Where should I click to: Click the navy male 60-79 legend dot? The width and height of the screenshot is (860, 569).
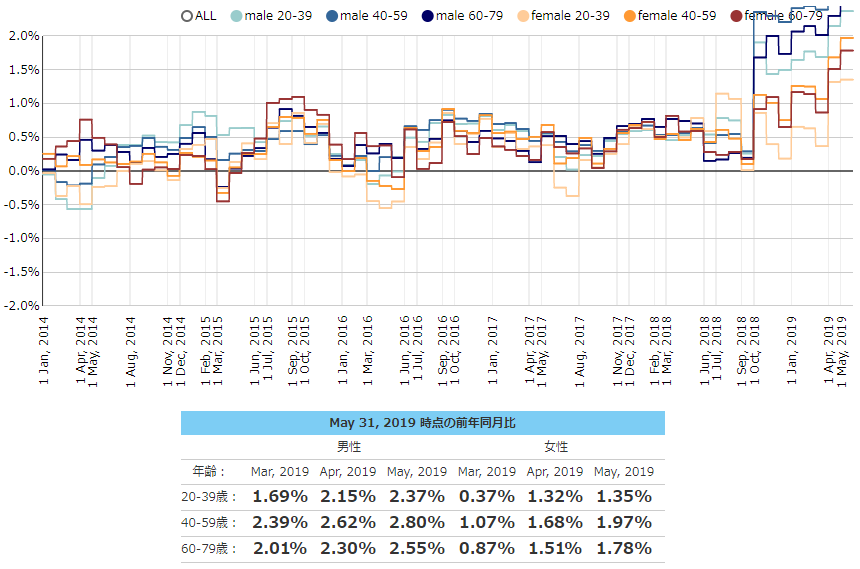point(428,15)
